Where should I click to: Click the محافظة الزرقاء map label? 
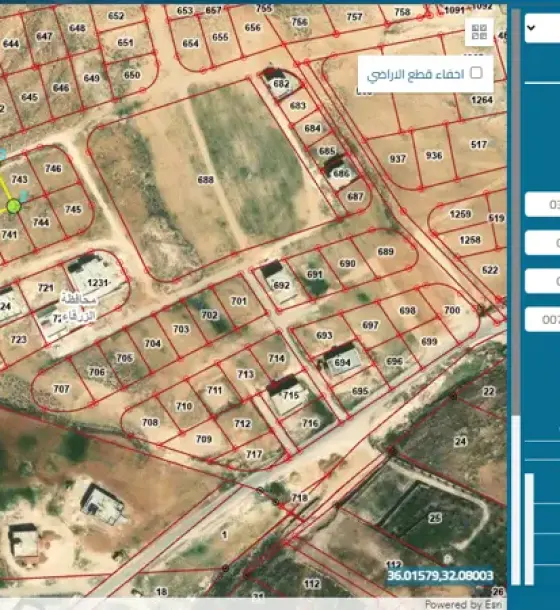79,307
